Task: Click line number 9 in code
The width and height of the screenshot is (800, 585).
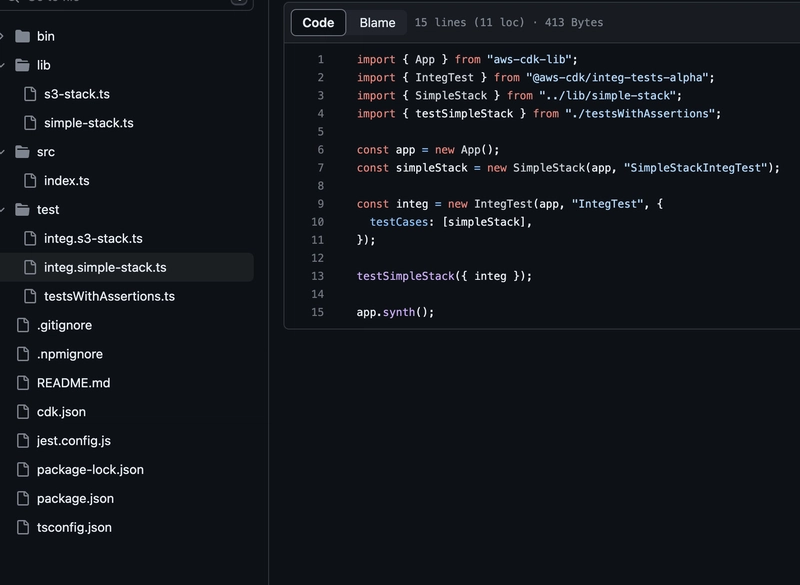Action: [x=320, y=204]
